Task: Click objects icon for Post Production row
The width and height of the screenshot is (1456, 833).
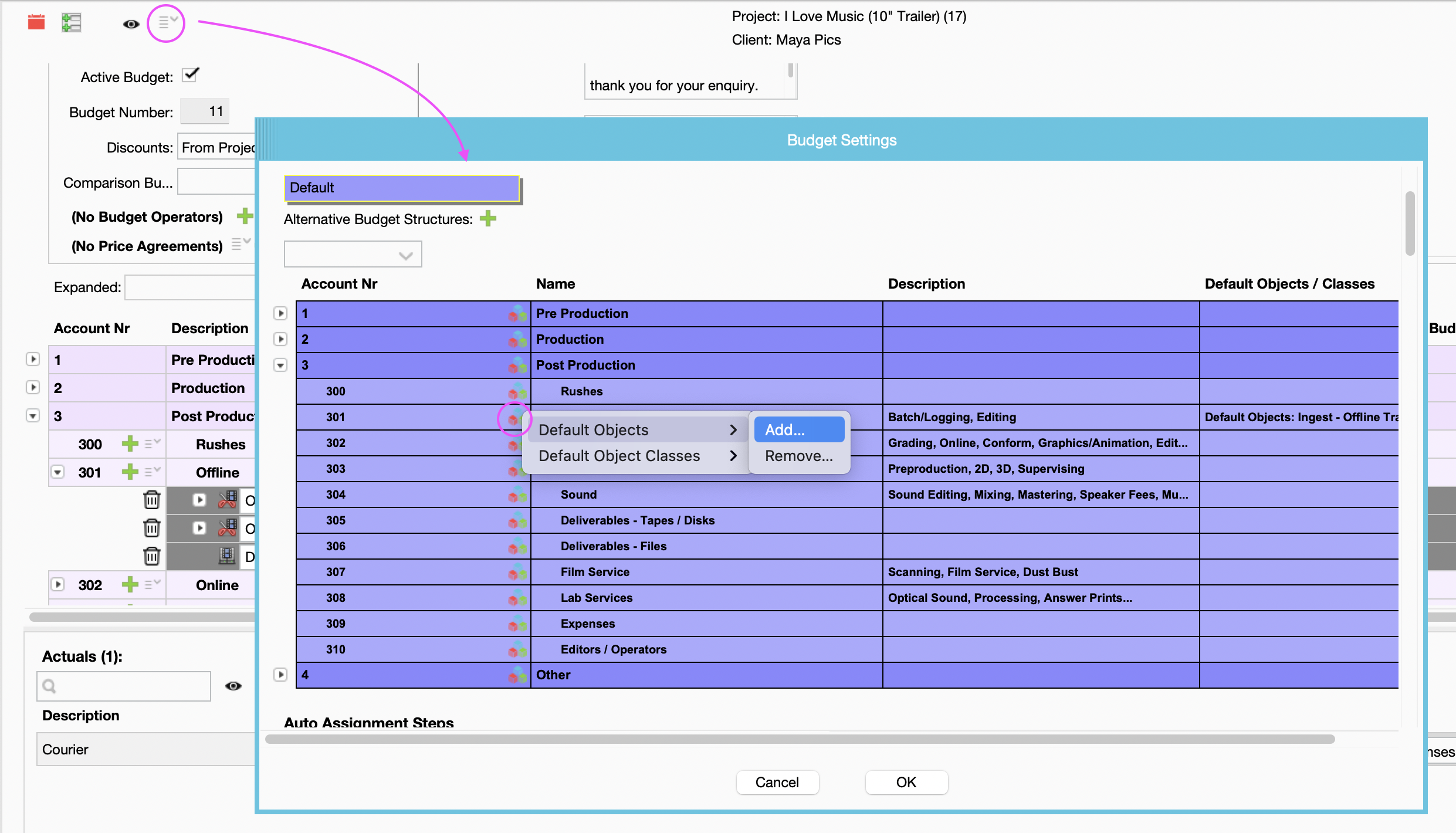Action: point(517,365)
